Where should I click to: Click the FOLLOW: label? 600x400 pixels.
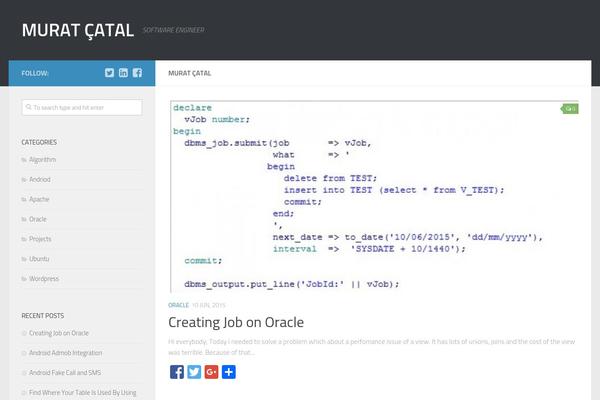35,73
